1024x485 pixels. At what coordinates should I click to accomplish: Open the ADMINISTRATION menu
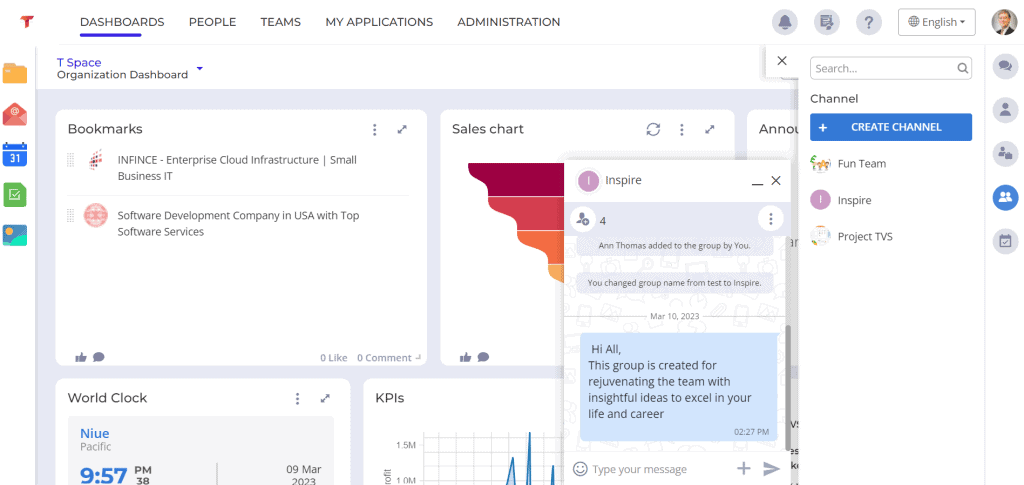509,22
